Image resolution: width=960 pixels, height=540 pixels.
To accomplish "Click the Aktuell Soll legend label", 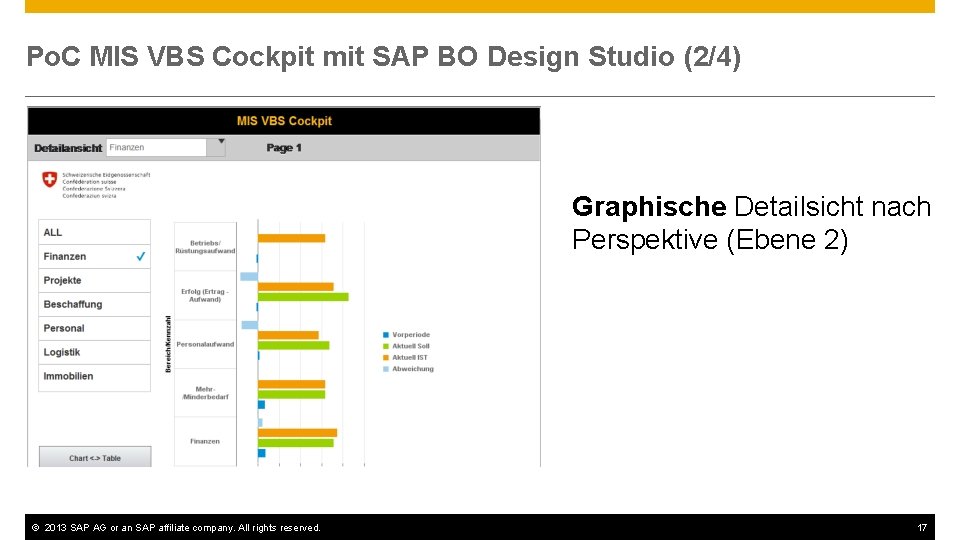I will coord(411,346).
